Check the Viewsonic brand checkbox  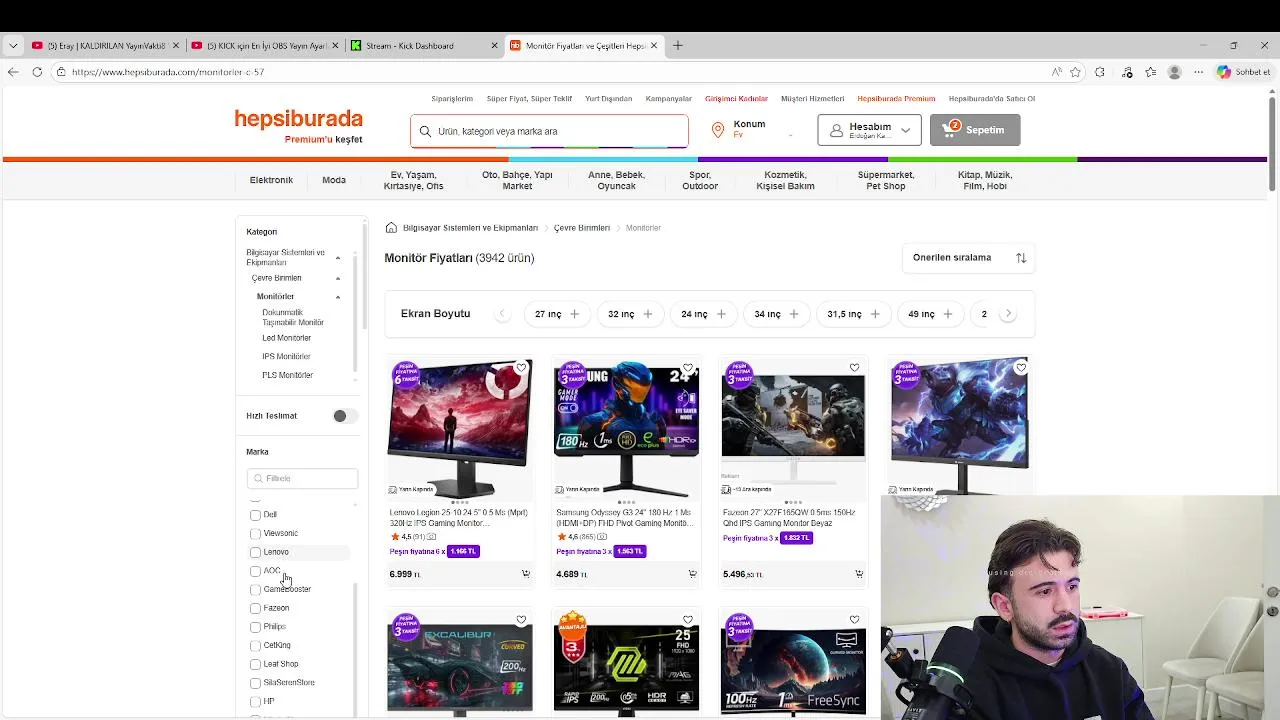point(255,534)
